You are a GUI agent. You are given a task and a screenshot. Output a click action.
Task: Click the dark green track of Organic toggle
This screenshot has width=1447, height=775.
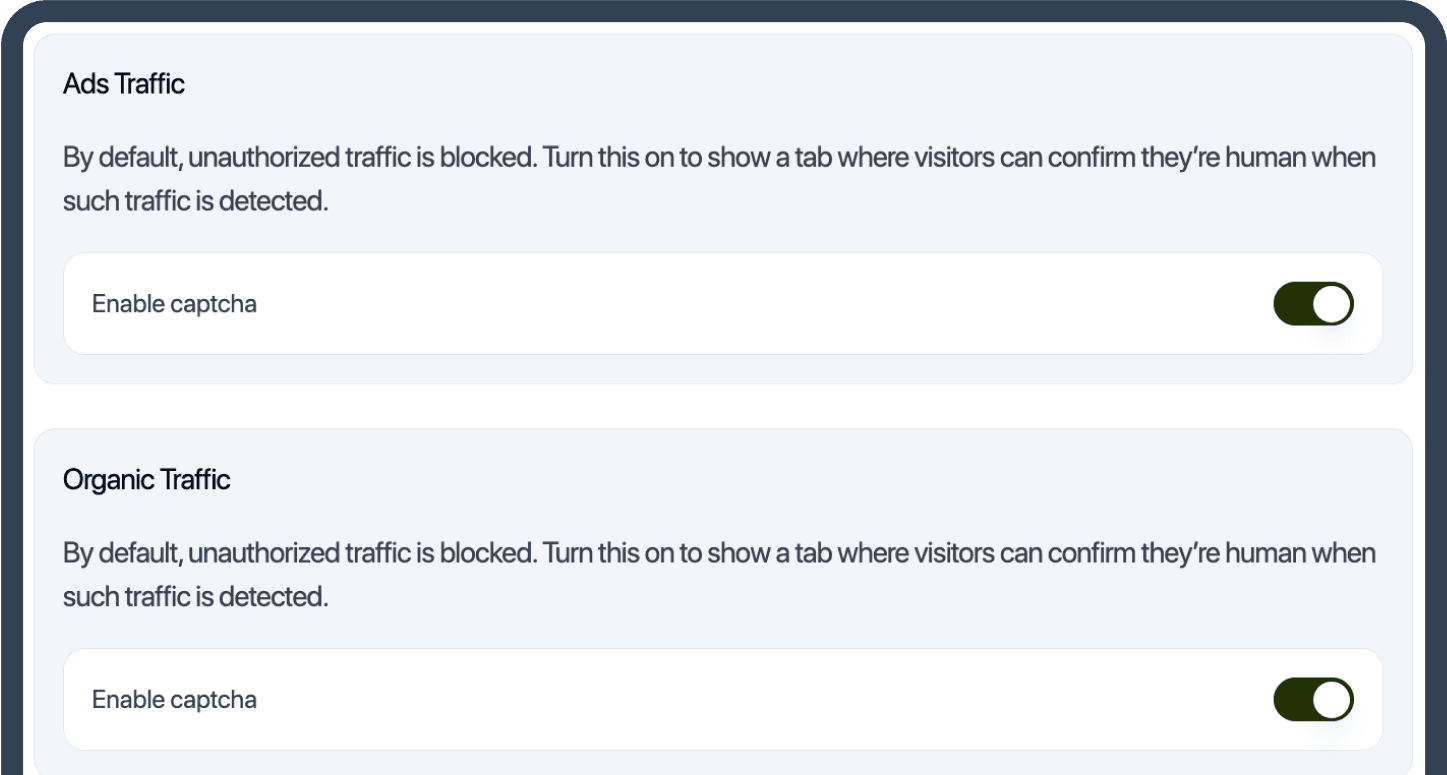pos(1292,700)
